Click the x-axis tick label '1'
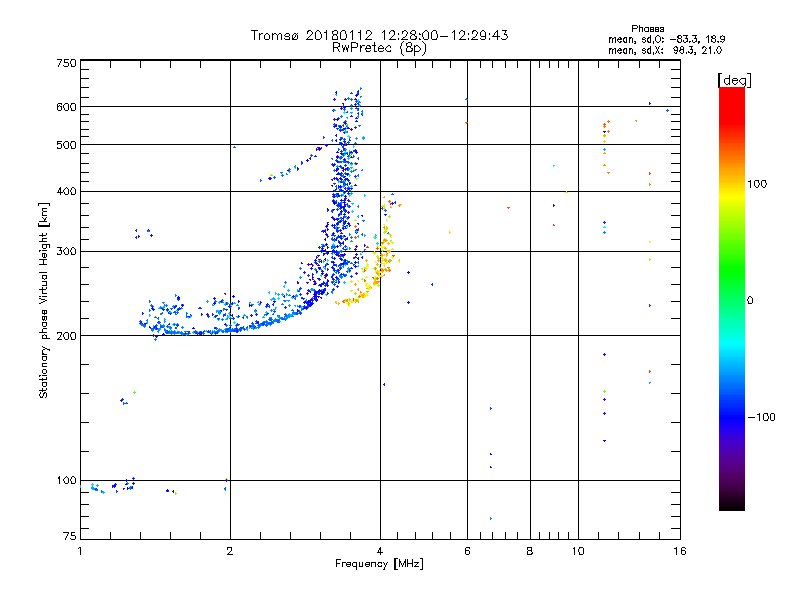This screenshot has height=600, width=800. [x=80, y=551]
